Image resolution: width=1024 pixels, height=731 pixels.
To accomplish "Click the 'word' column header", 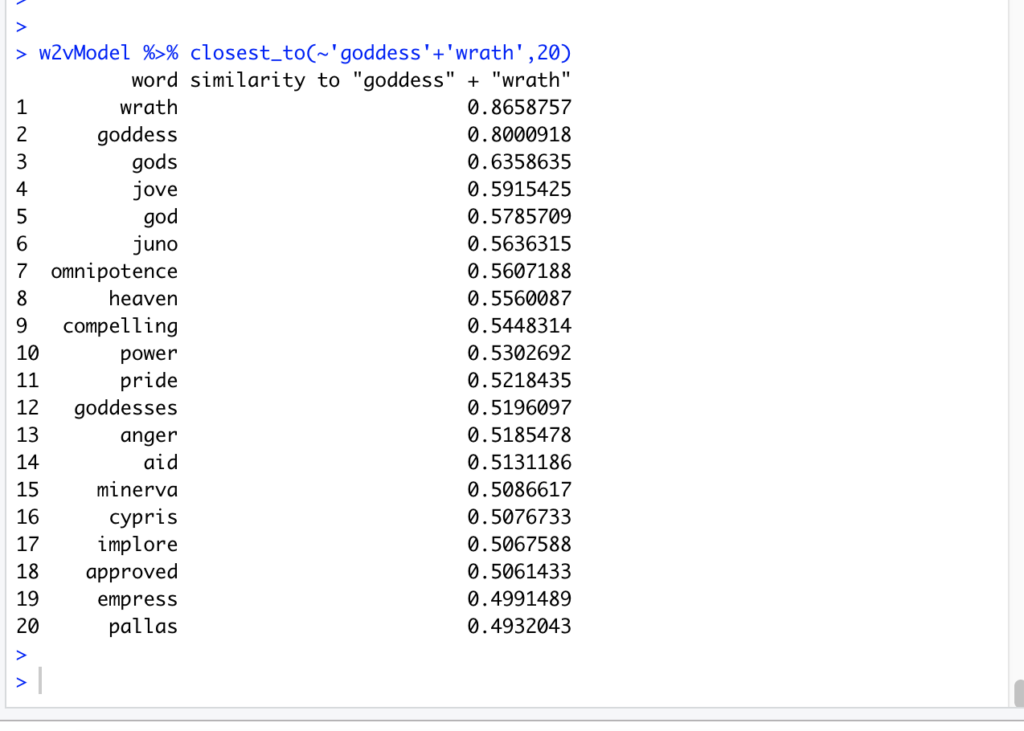I will click(x=154, y=80).
